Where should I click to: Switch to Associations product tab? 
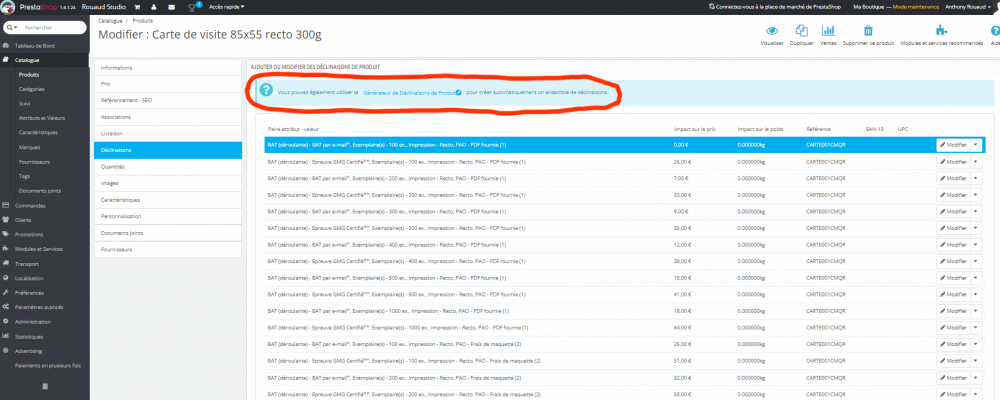tap(168, 117)
